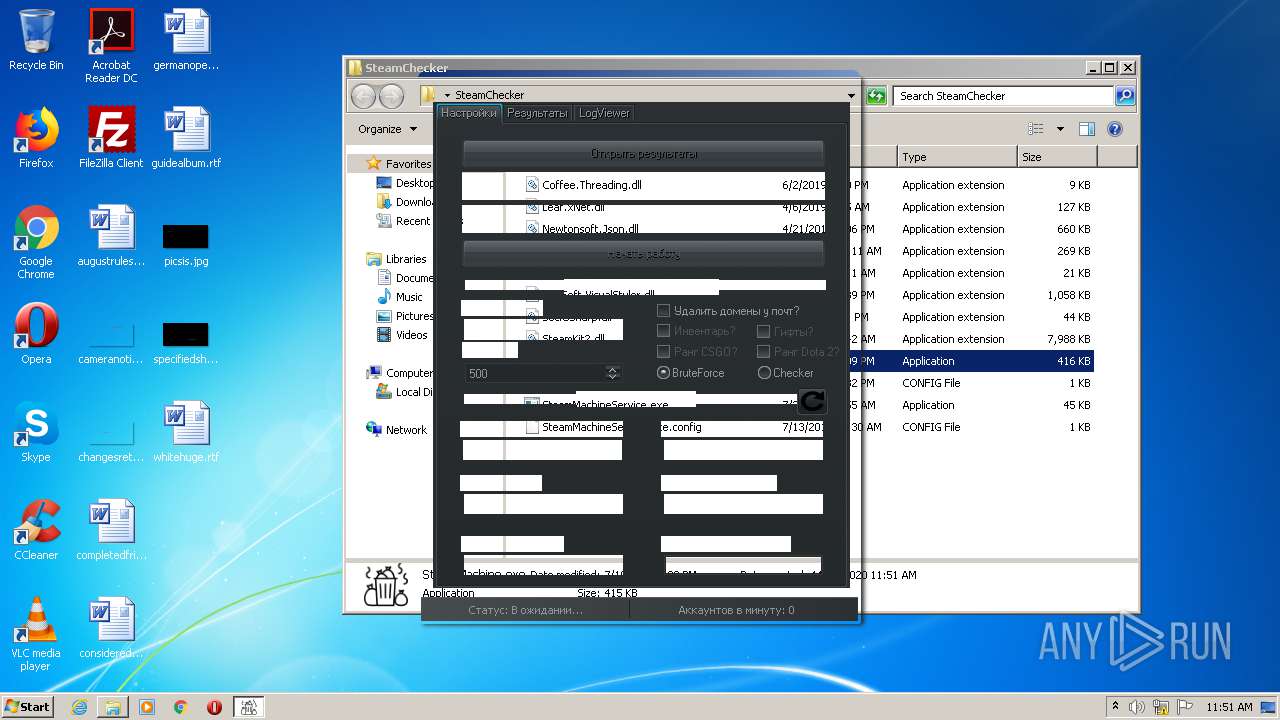Click the Открыть результаты button
The height and width of the screenshot is (720, 1280).
[643, 154]
